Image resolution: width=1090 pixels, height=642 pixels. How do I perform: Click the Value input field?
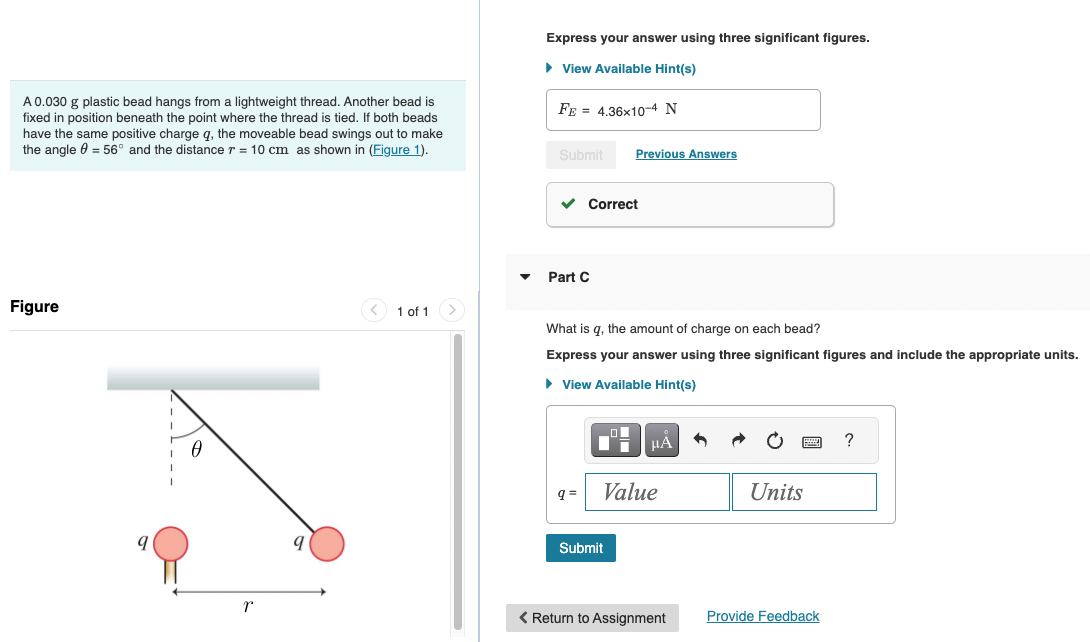657,491
